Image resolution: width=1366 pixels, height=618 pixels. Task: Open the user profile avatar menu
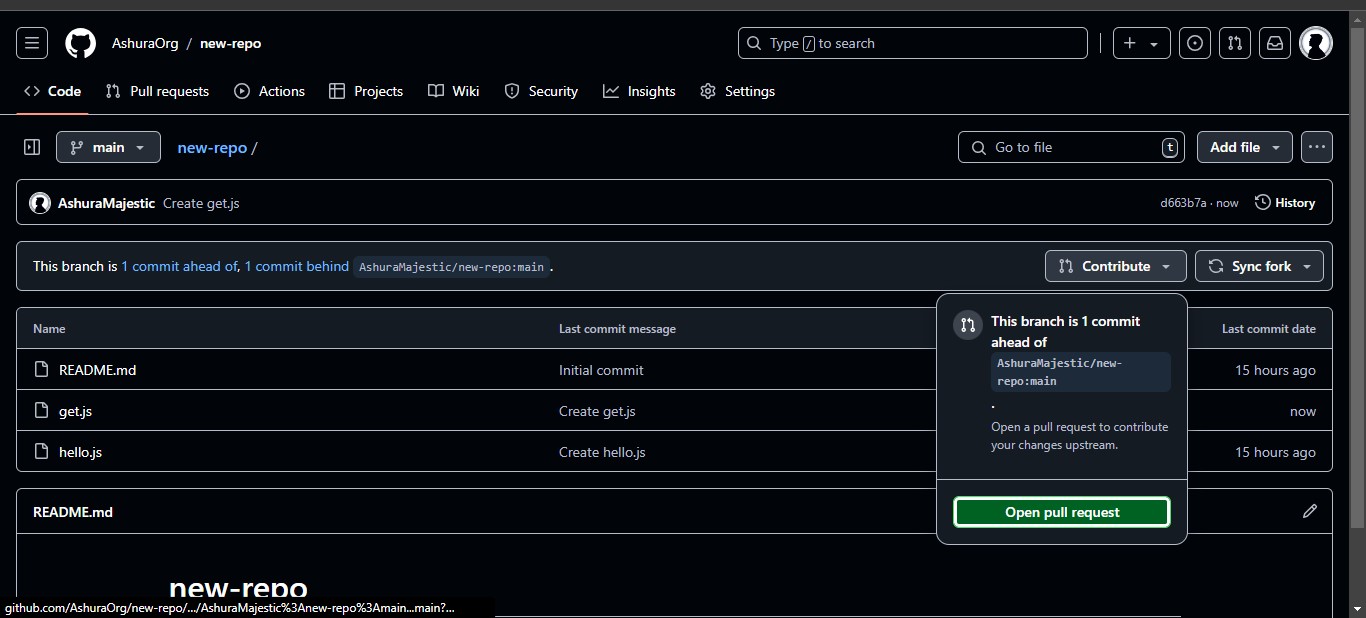coord(1316,43)
